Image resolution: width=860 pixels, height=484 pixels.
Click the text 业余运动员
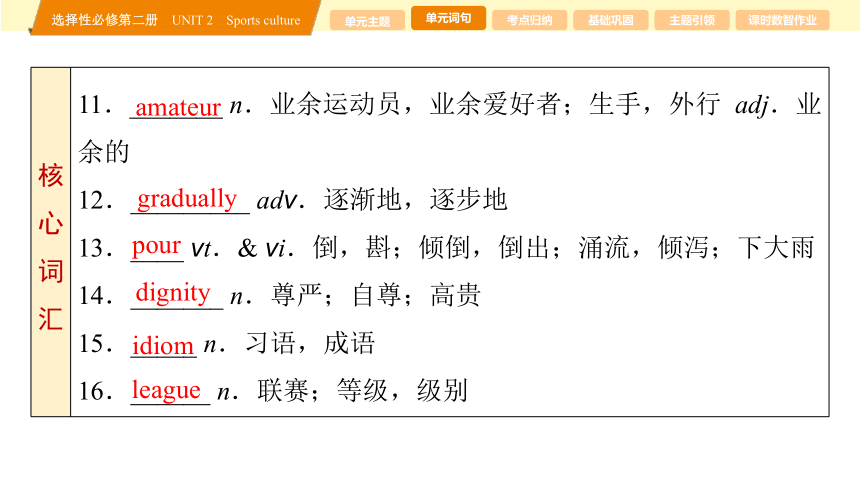point(336,104)
